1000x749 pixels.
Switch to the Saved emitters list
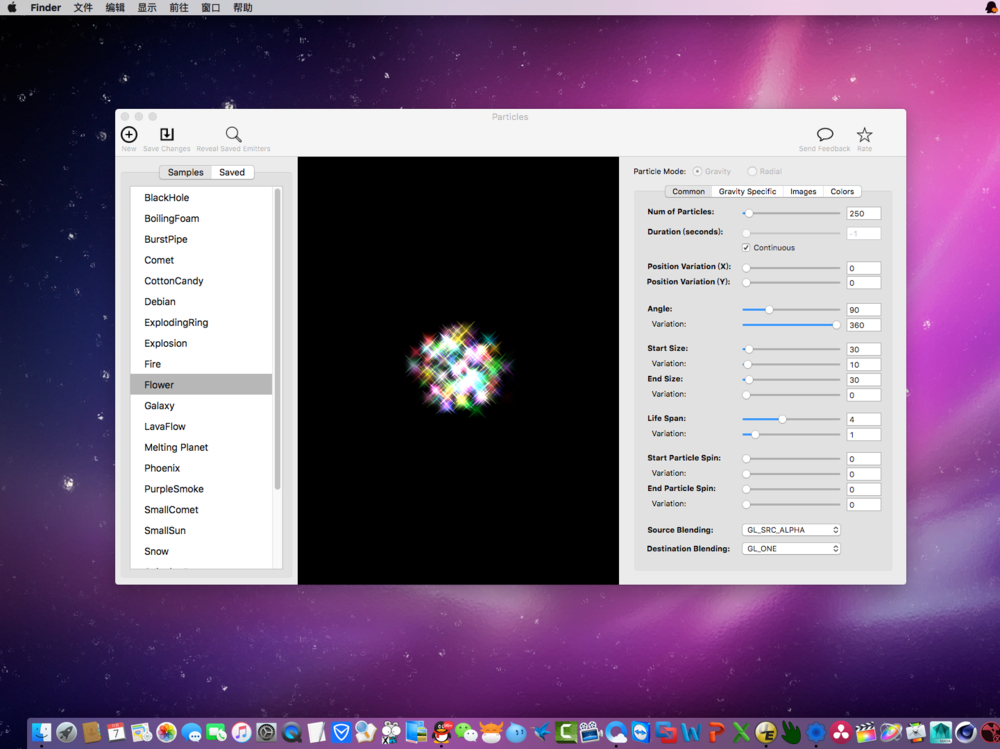[x=232, y=173]
